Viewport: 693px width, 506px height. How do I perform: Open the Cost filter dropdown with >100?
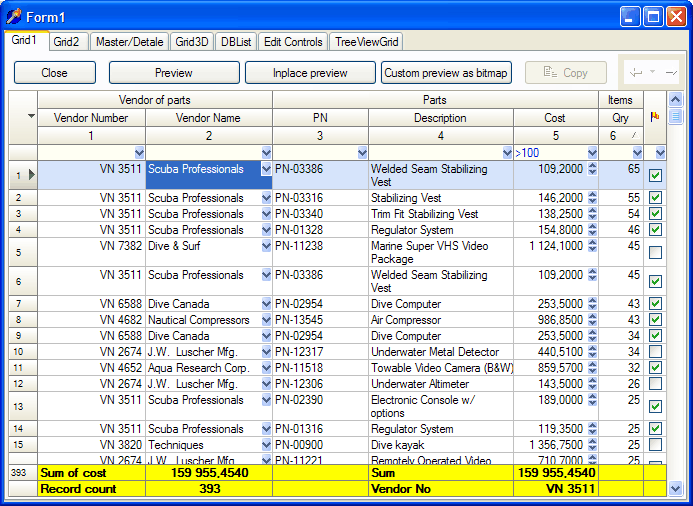coord(592,153)
